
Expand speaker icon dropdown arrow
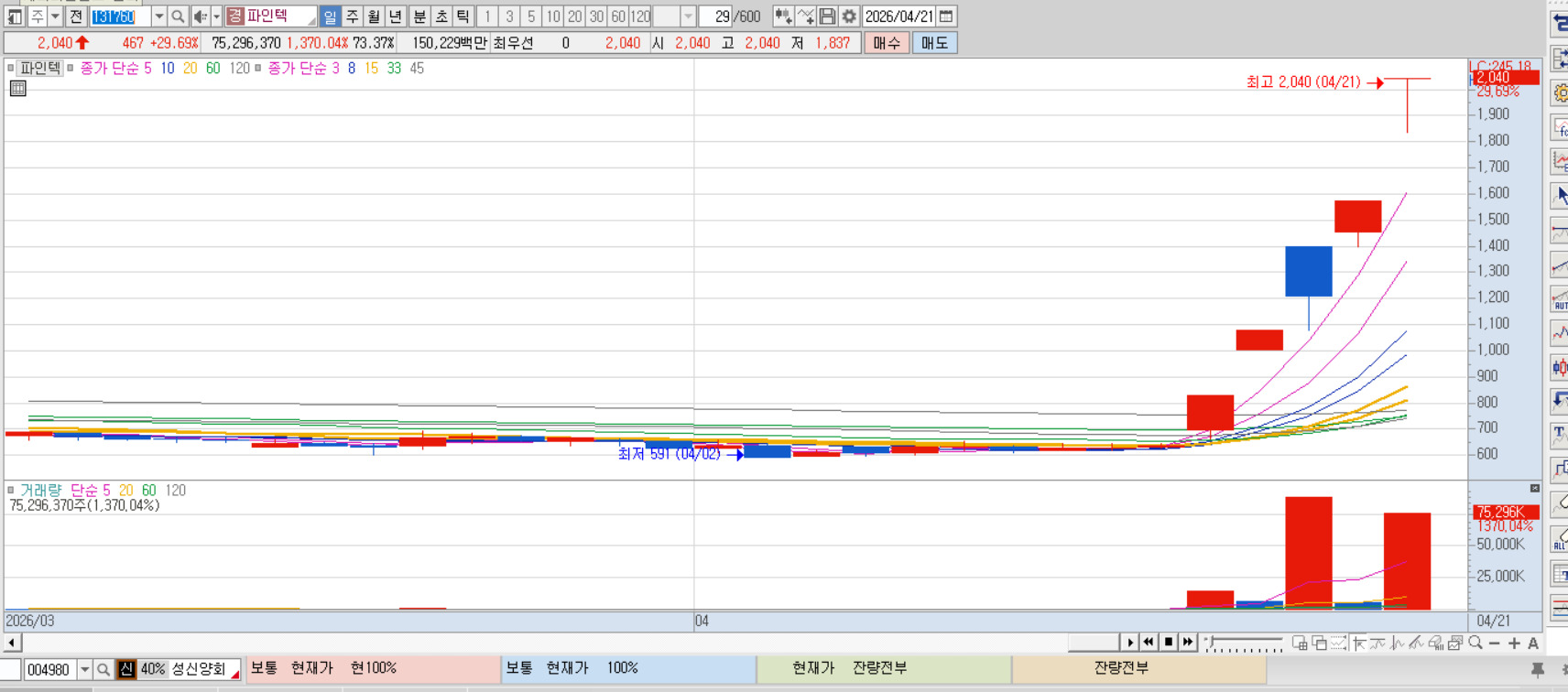click(x=216, y=16)
